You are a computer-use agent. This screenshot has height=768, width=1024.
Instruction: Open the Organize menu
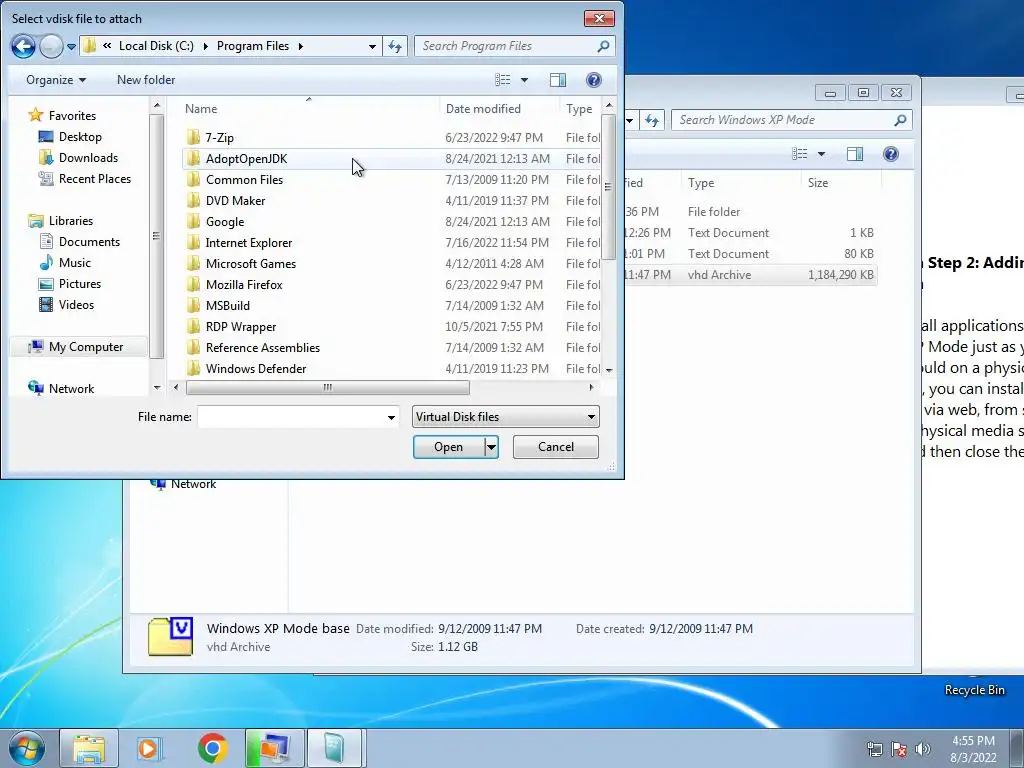click(56, 80)
